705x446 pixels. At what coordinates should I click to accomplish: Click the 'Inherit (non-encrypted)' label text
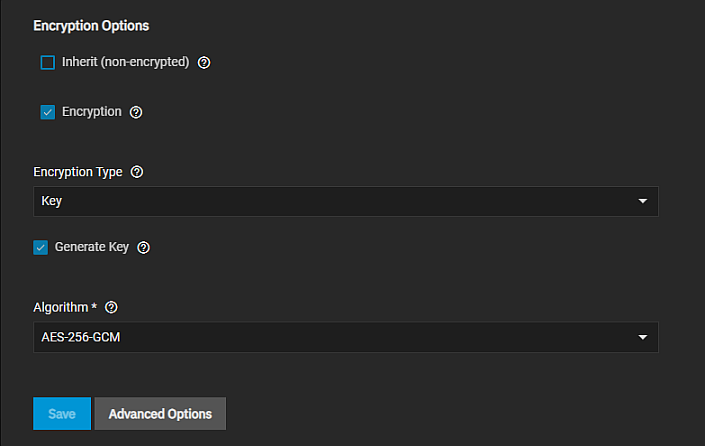point(125,62)
